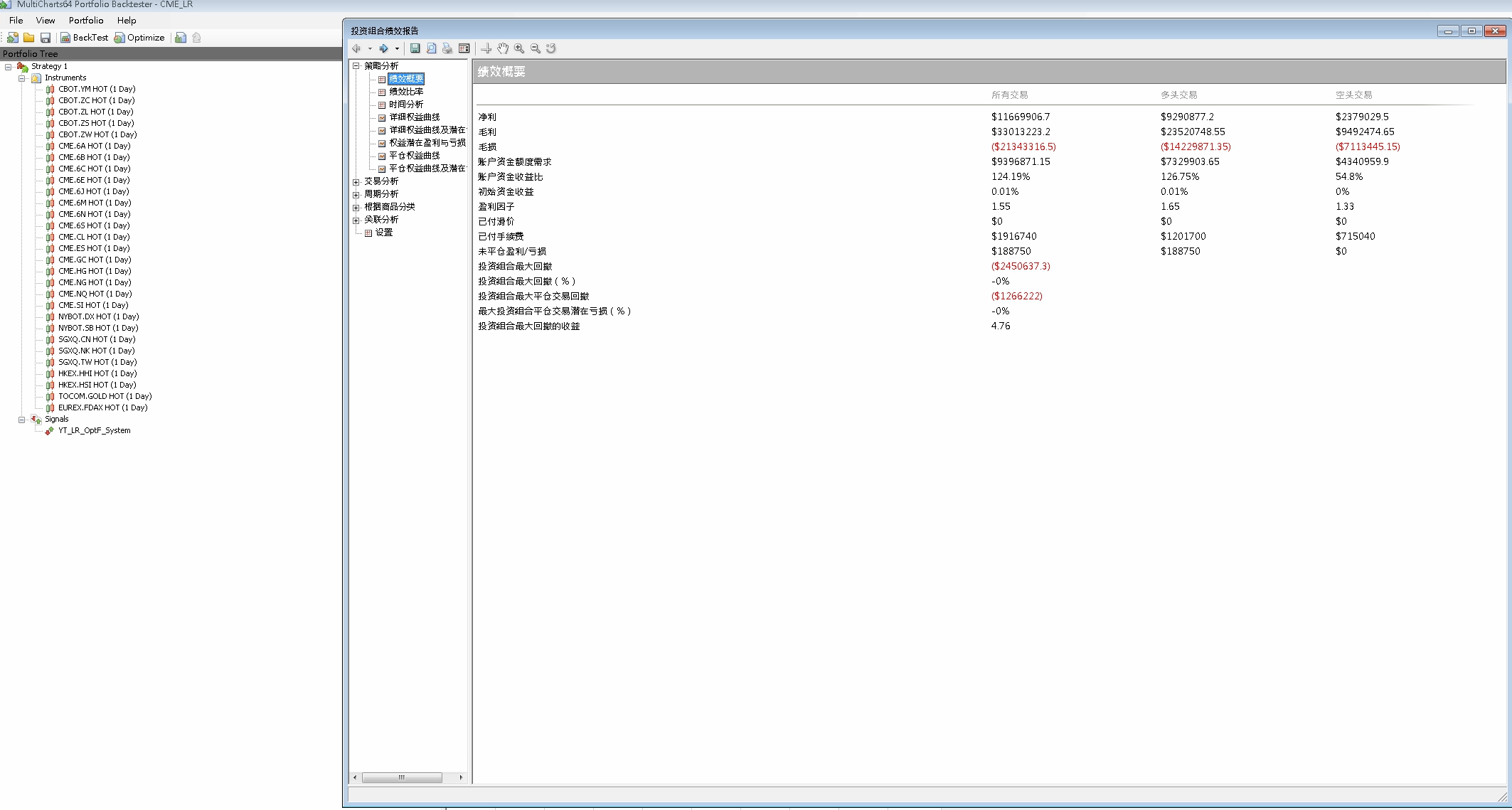Open a portfolio with the folder icon

point(29,38)
